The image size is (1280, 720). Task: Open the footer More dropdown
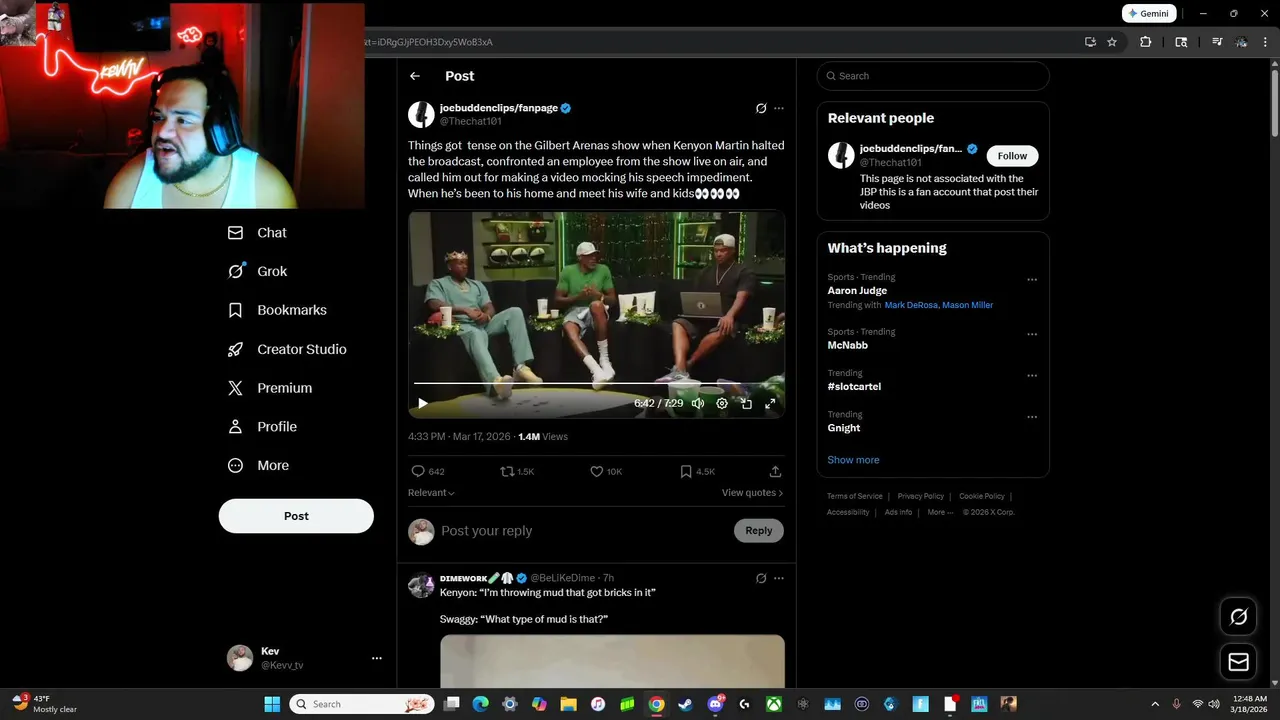pyautogui.click(x=940, y=512)
